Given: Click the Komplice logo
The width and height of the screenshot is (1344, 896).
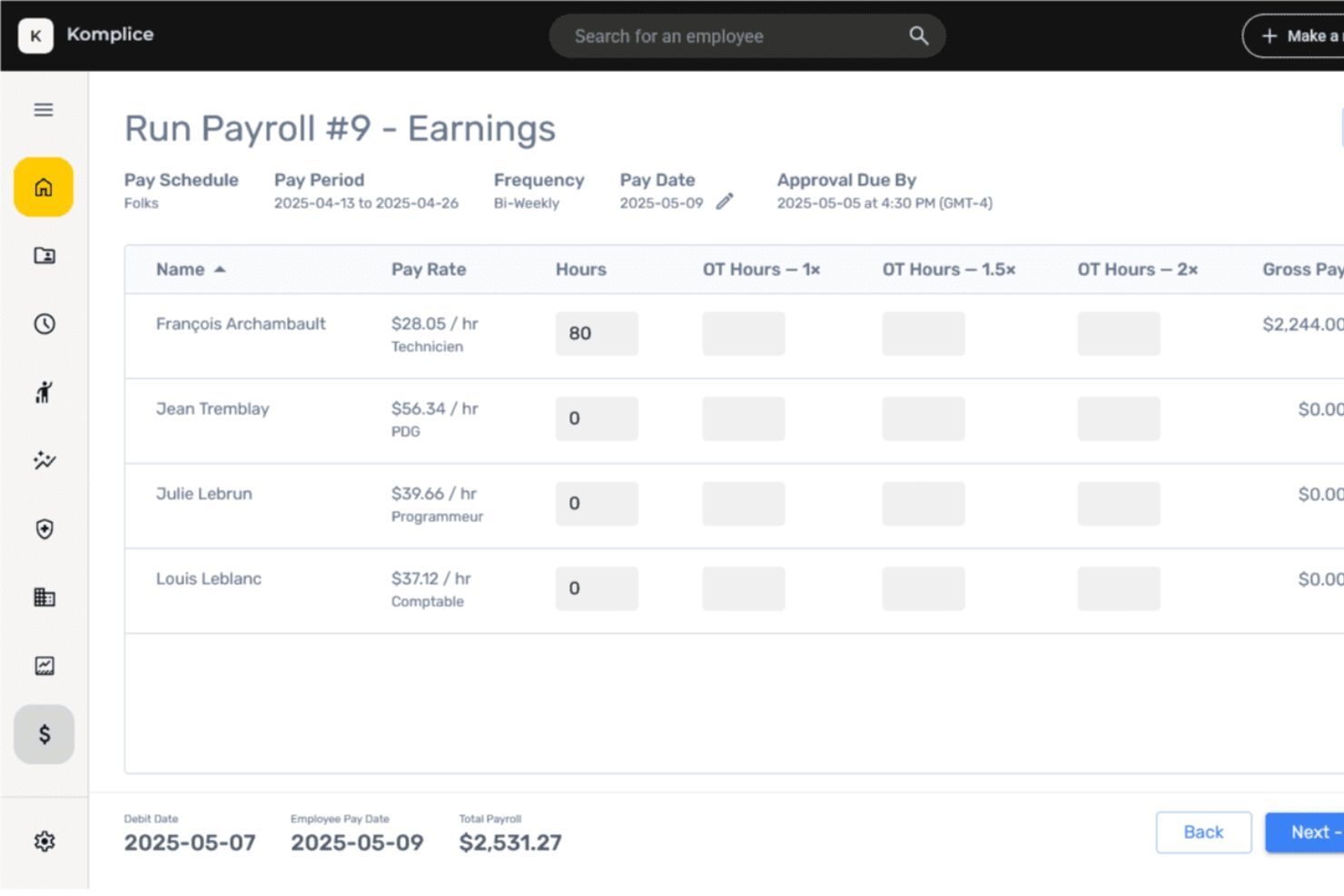Looking at the screenshot, I should [x=86, y=35].
